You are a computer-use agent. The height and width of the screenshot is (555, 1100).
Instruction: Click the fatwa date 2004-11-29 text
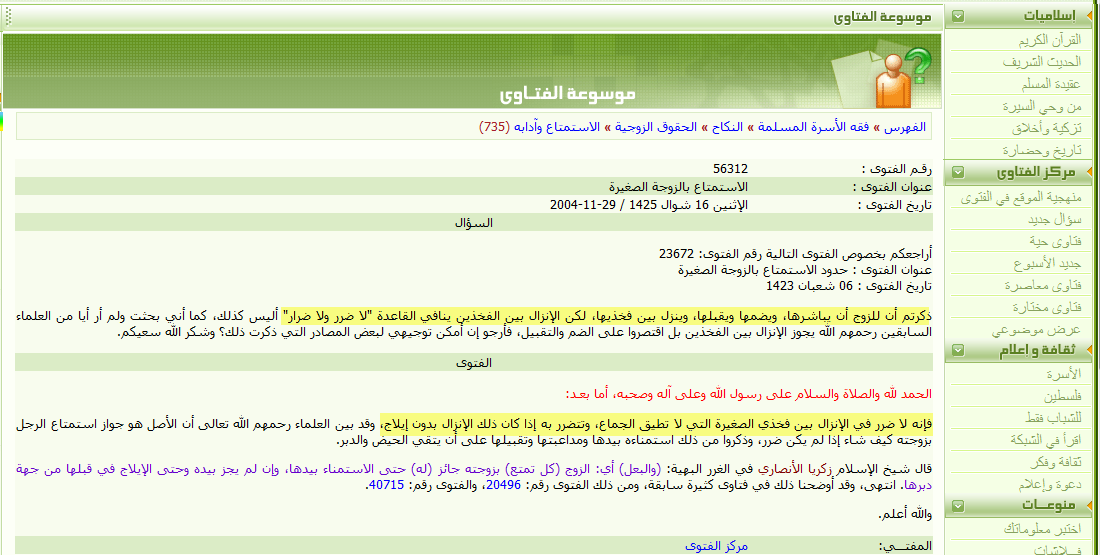tap(582, 206)
